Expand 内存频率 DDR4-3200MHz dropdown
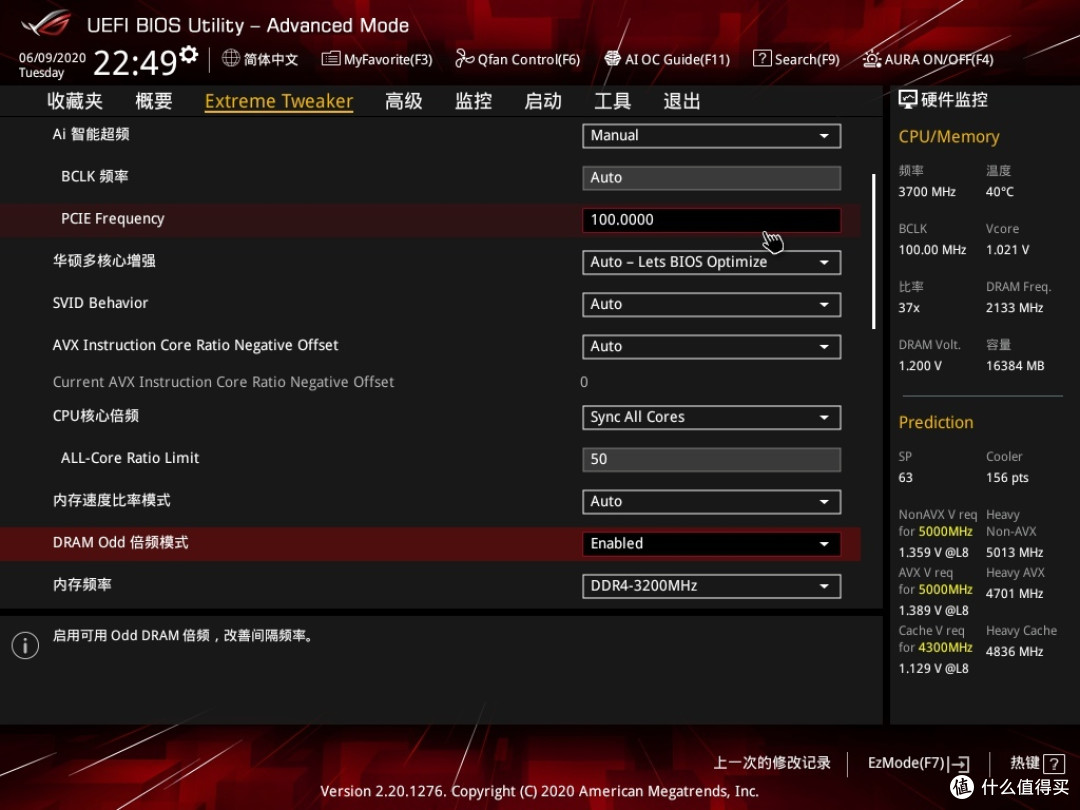This screenshot has width=1080, height=810. click(x=712, y=586)
